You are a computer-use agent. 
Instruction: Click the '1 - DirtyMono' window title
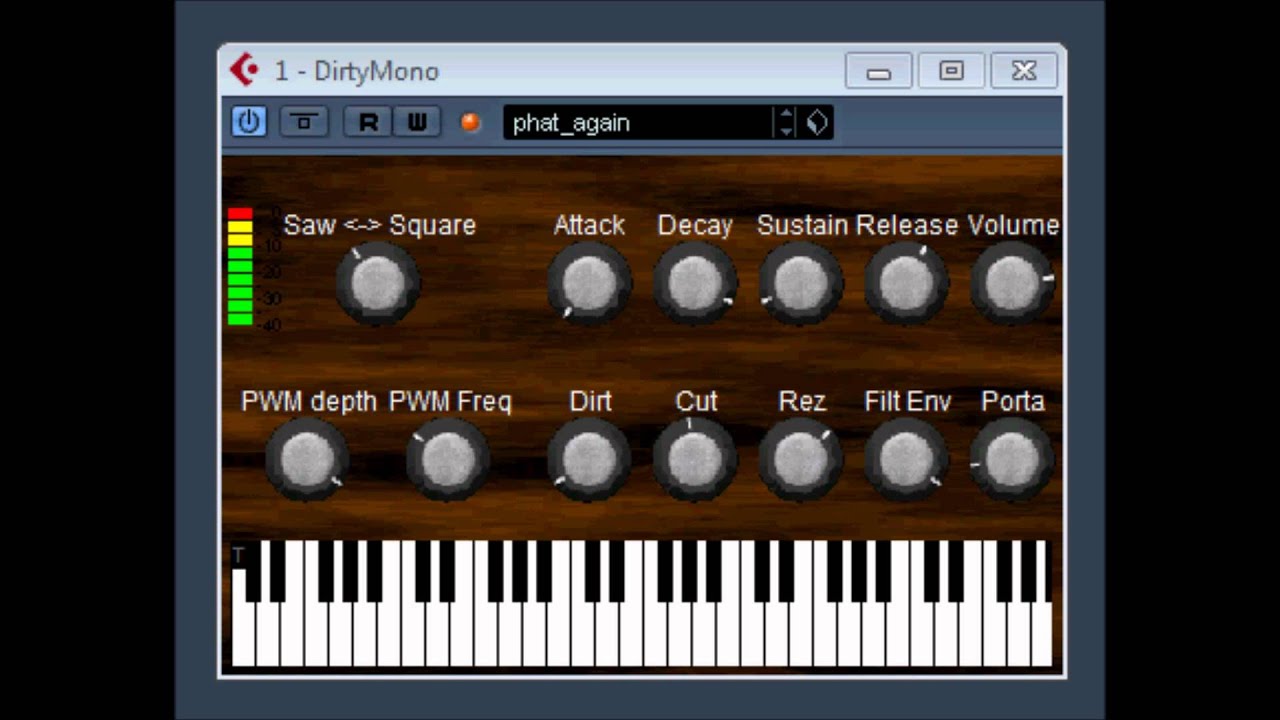[x=356, y=71]
